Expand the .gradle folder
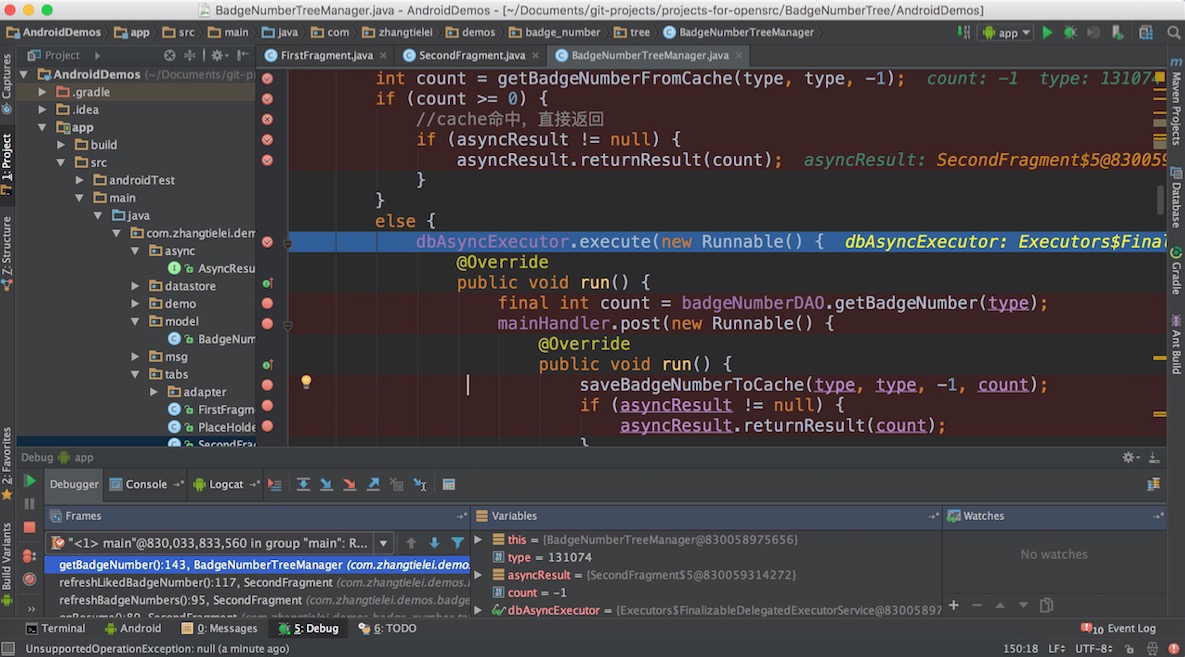Image resolution: width=1185 pixels, height=657 pixels. pos(43,91)
